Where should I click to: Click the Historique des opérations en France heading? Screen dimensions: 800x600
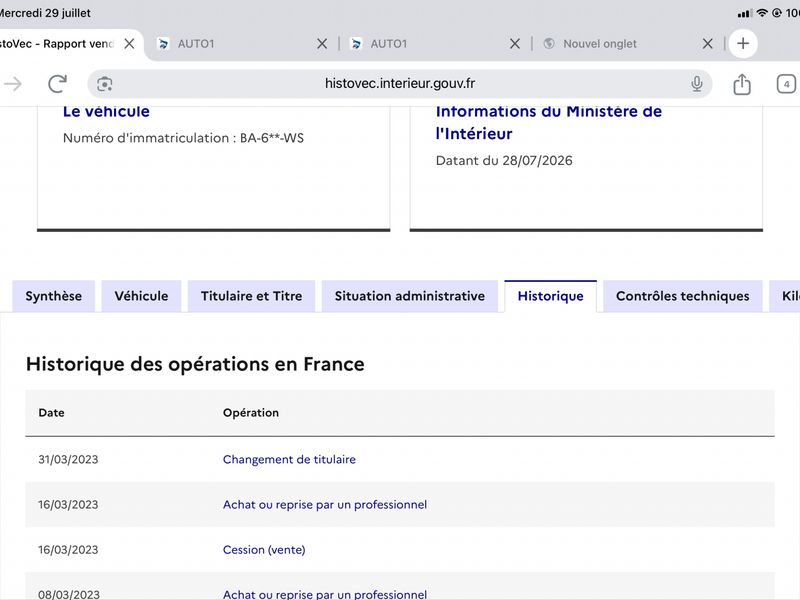tap(195, 364)
